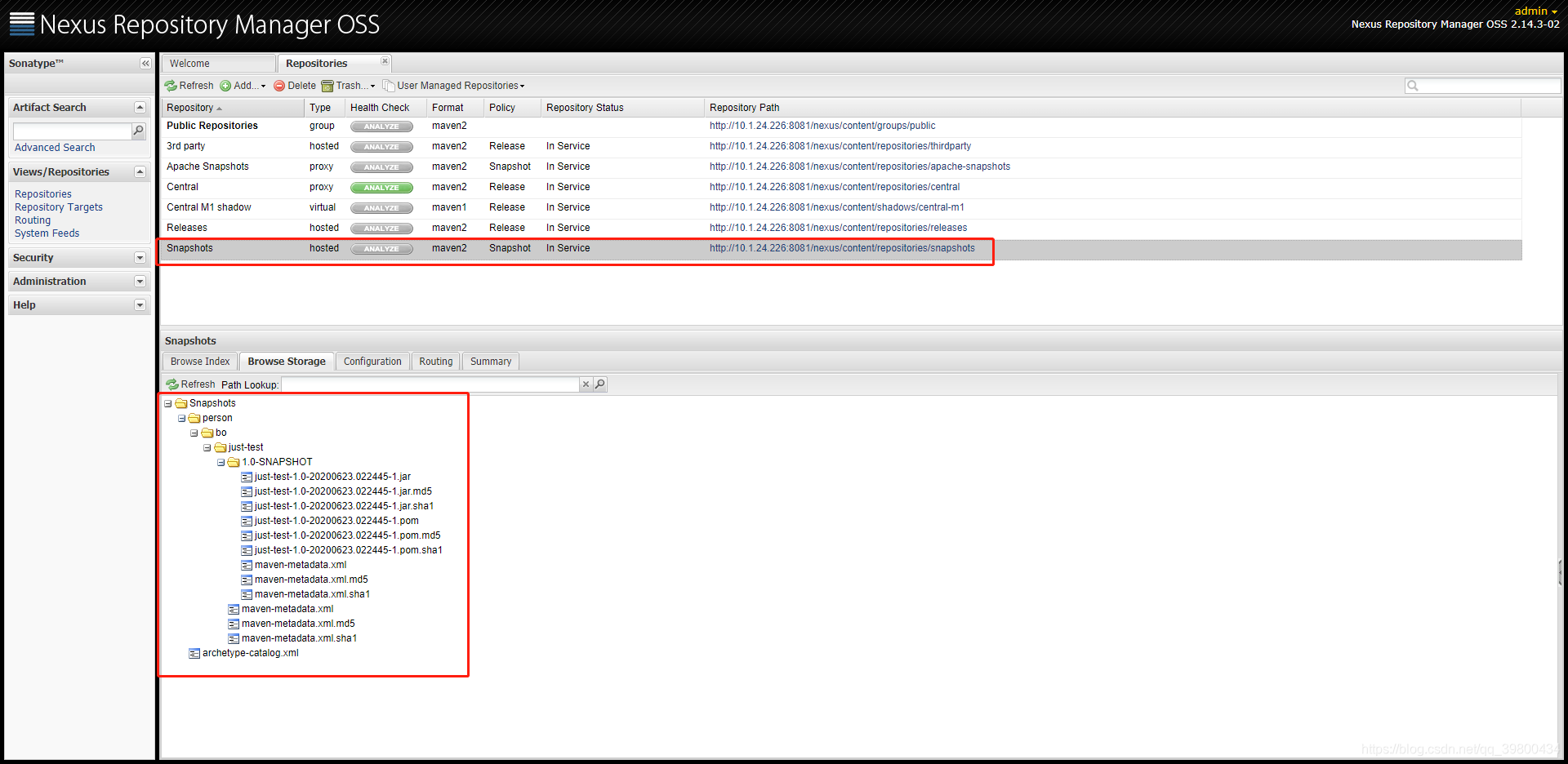The image size is (1568, 764).
Task: Open System Feeds link
Action: coord(47,233)
